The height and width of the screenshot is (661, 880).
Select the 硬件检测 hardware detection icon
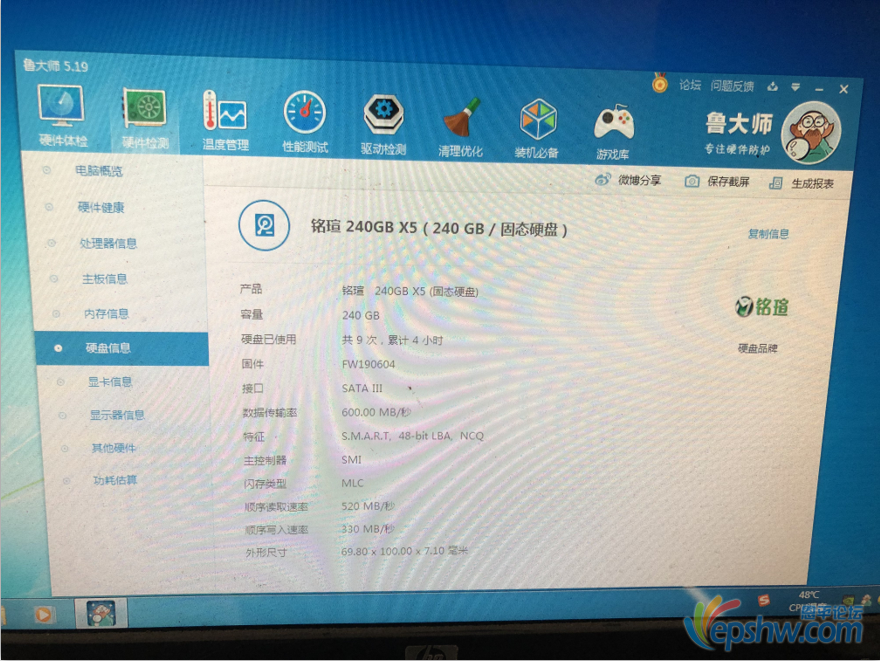[x=144, y=119]
